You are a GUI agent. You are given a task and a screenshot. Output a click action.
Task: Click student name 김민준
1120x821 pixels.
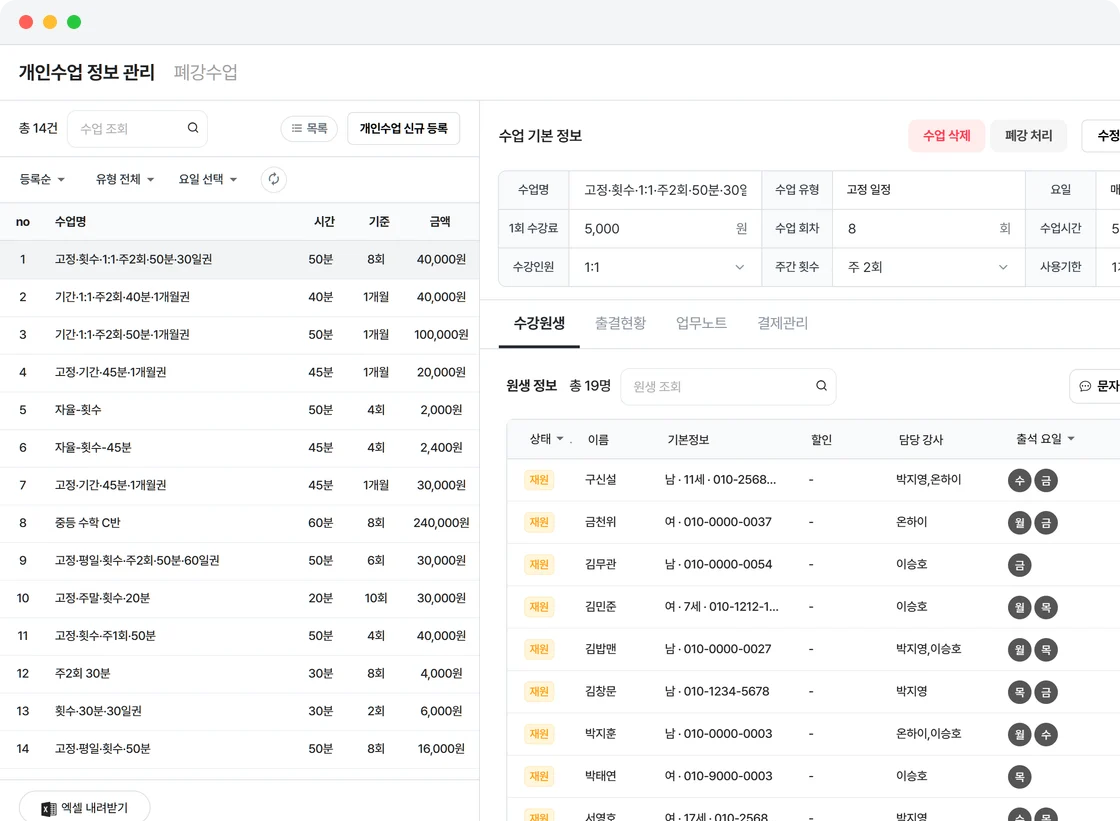tap(601, 607)
